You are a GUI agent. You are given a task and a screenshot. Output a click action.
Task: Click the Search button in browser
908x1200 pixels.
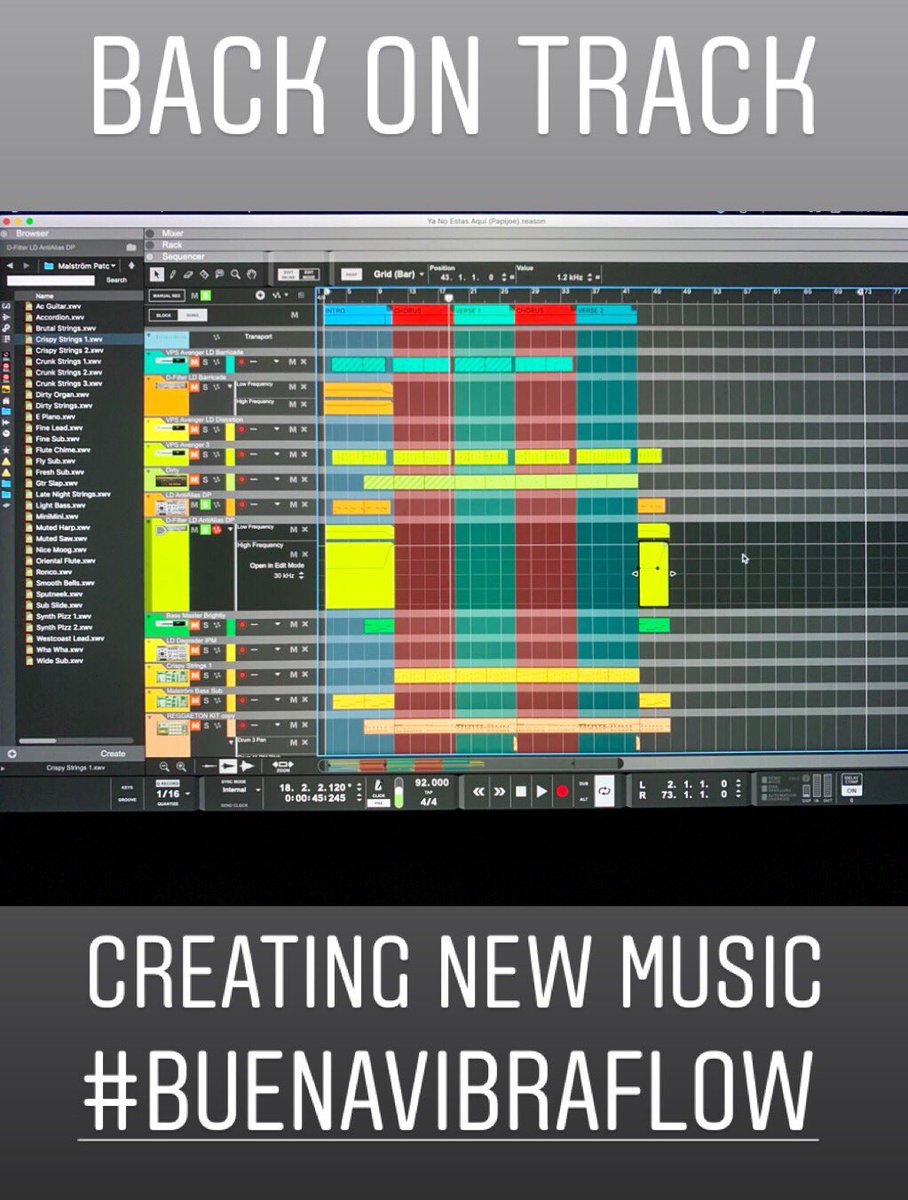pos(117,280)
